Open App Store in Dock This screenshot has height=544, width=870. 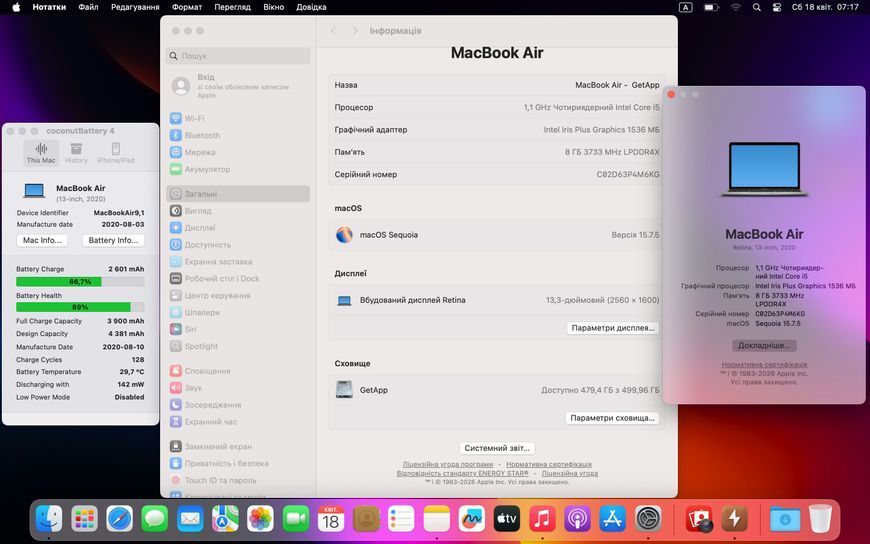(613, 519)
